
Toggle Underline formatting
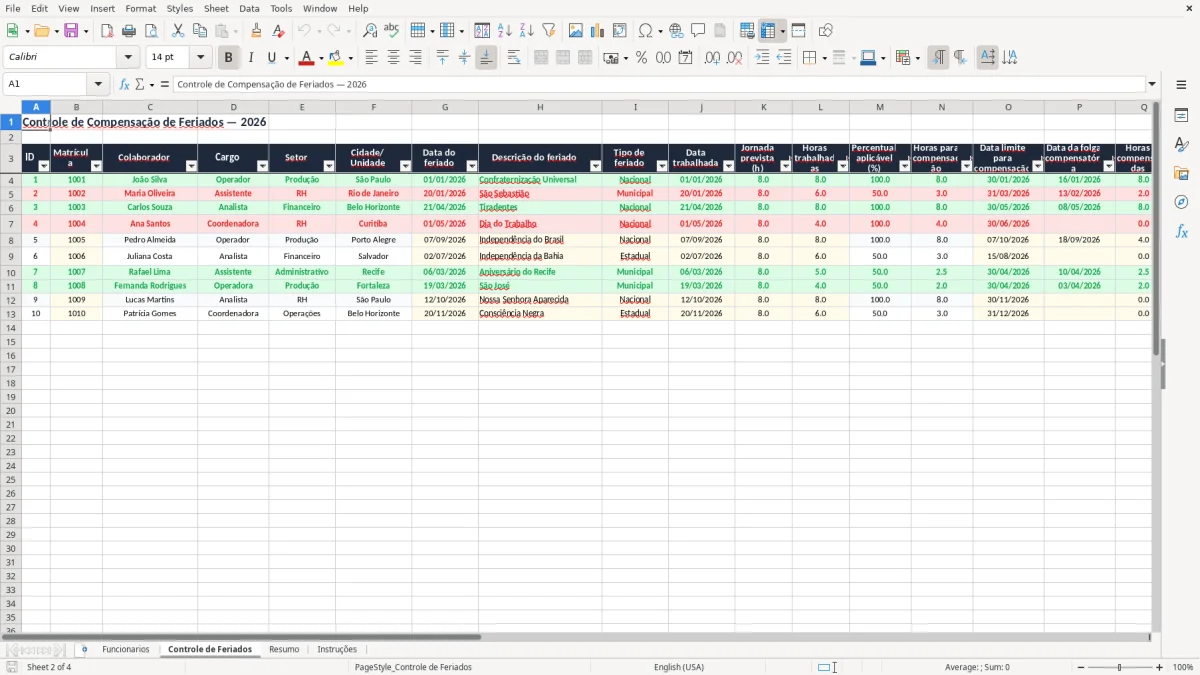271,58
